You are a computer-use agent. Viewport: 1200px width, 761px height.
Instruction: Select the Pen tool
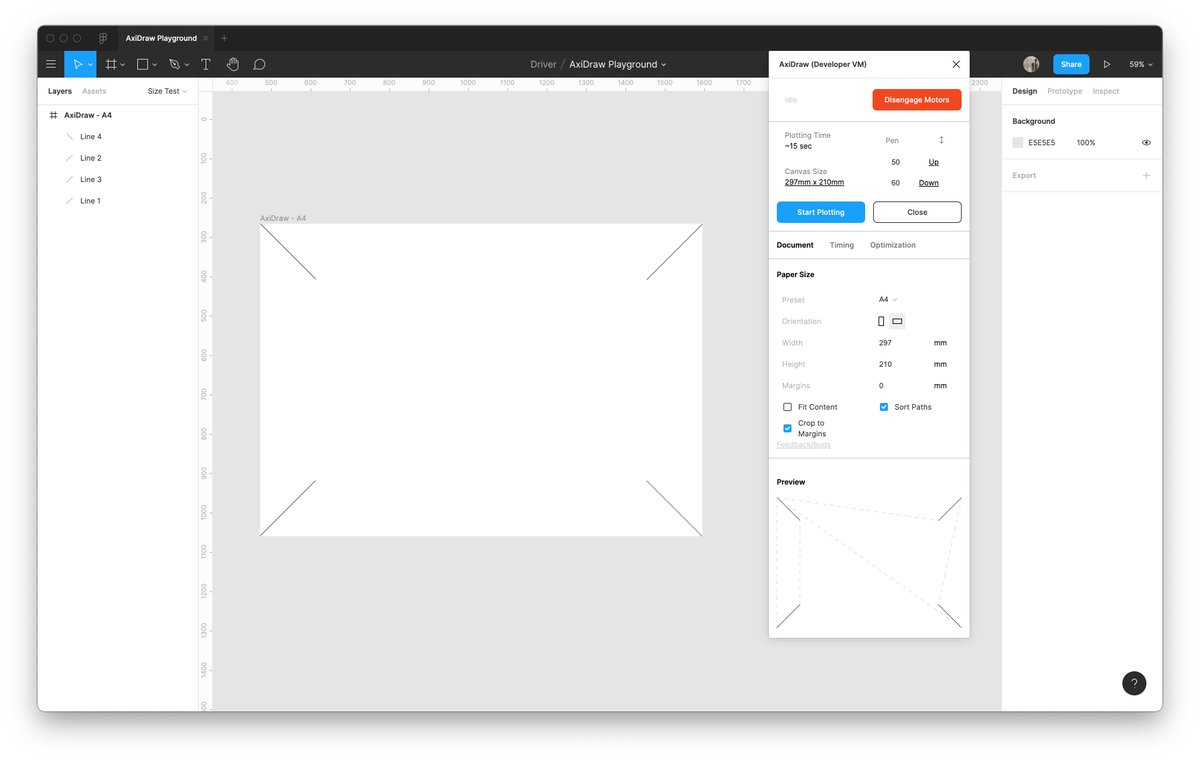point(174,64)
